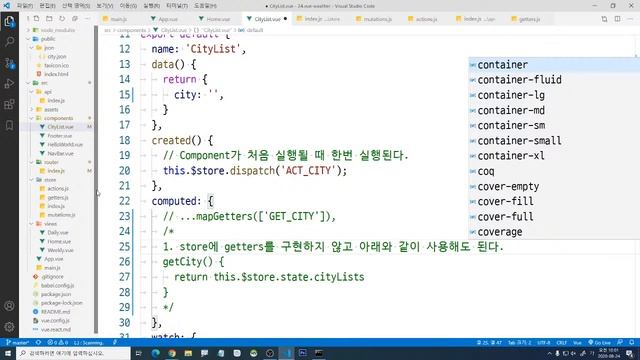Open package.json in explorer

(x=56, y=294)
